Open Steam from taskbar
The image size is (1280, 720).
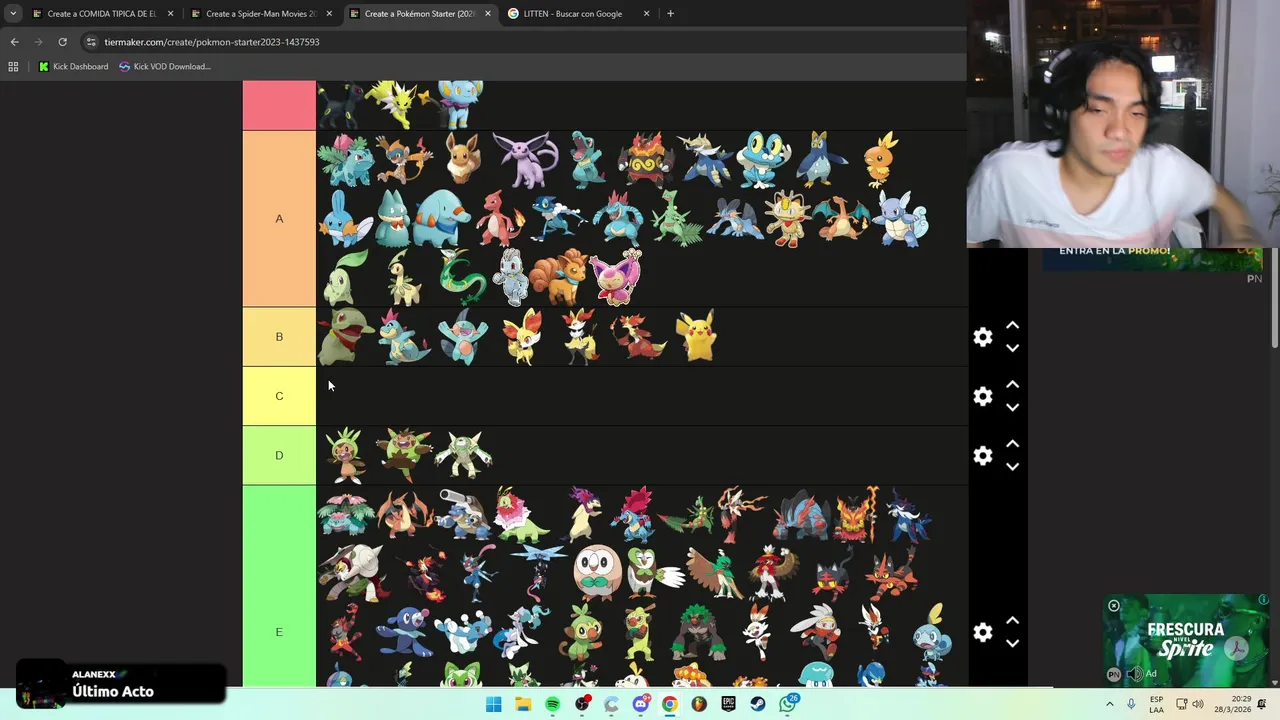pyautogui.click(x=758, y=704)
